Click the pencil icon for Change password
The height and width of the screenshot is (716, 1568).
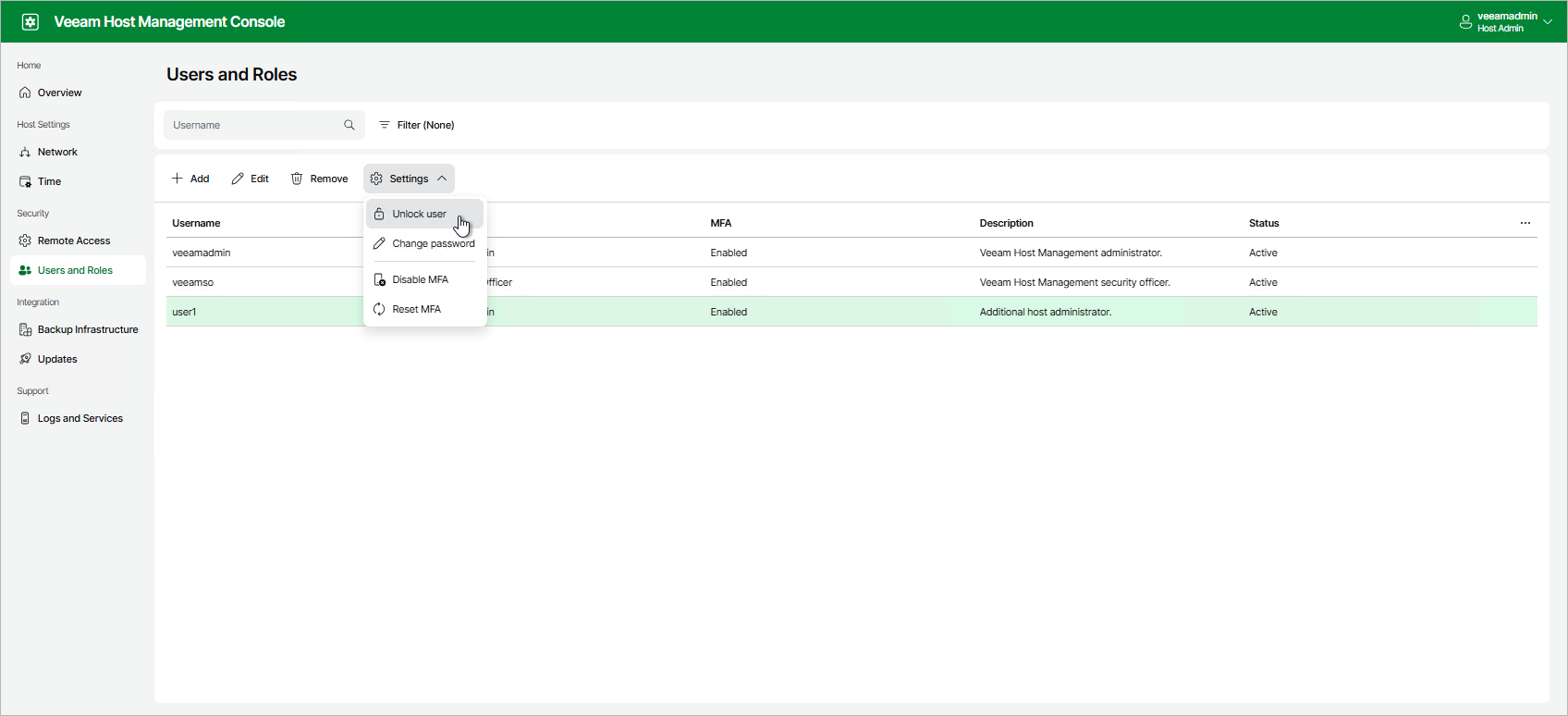click(379, 243)
